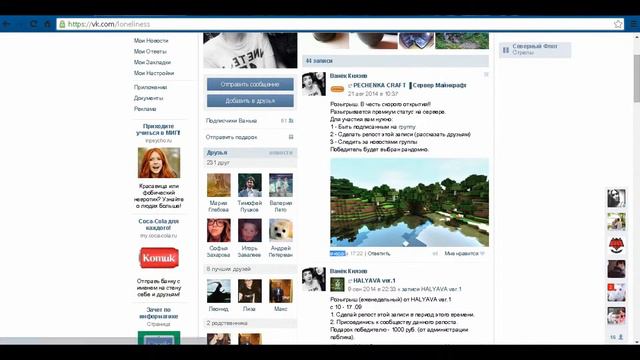
Task: Click Ответить under Minecraft post
Action: [x=379, y=253]
